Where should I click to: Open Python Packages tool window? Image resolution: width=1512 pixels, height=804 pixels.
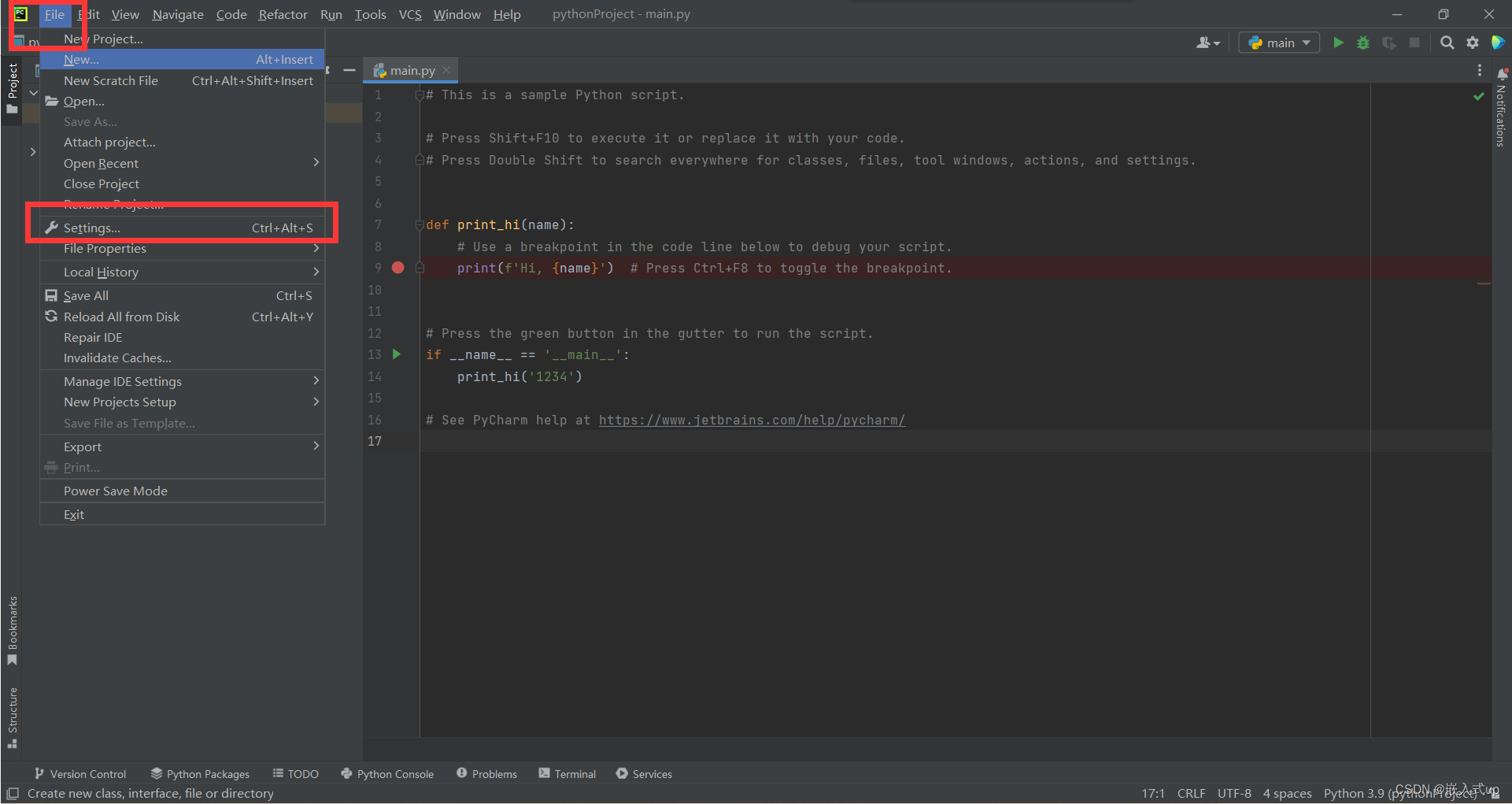pos(200,774)
